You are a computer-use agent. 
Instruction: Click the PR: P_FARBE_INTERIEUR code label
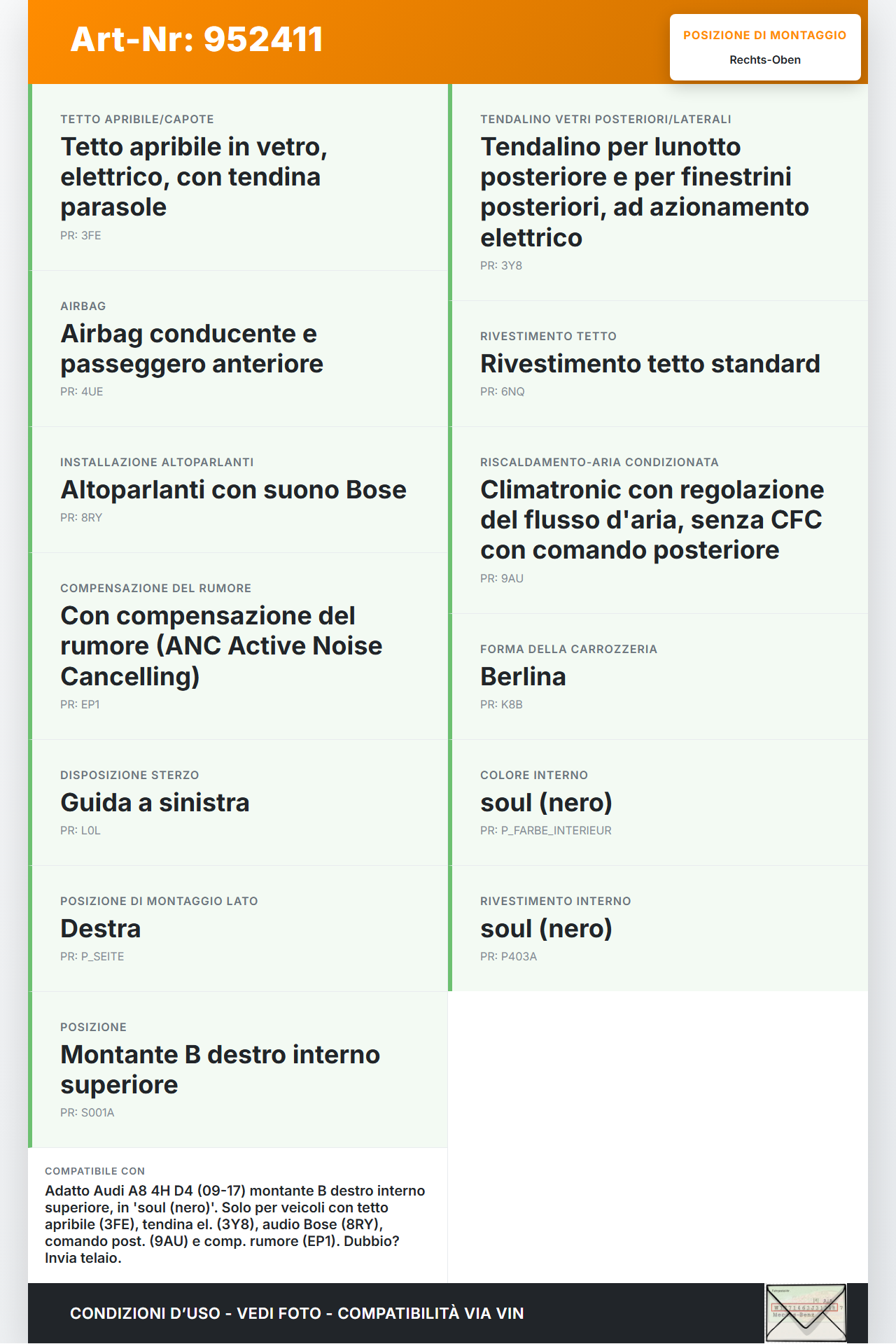point(546,831)
